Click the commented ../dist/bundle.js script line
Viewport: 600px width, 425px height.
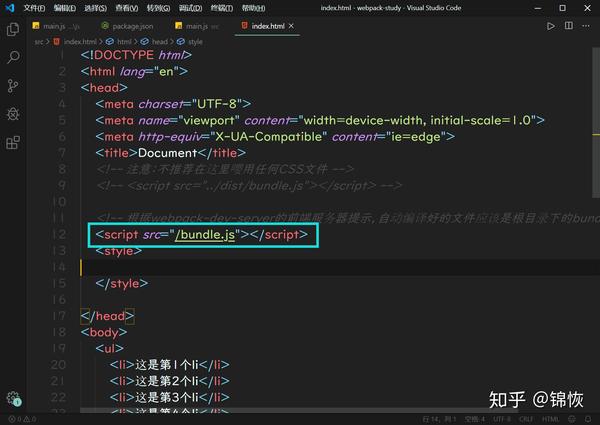point(249,186)
